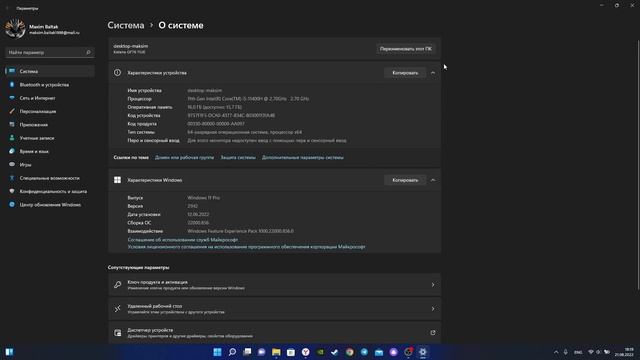
Task: Copy device characteristics with Копировать
Action: coord(405,73)
